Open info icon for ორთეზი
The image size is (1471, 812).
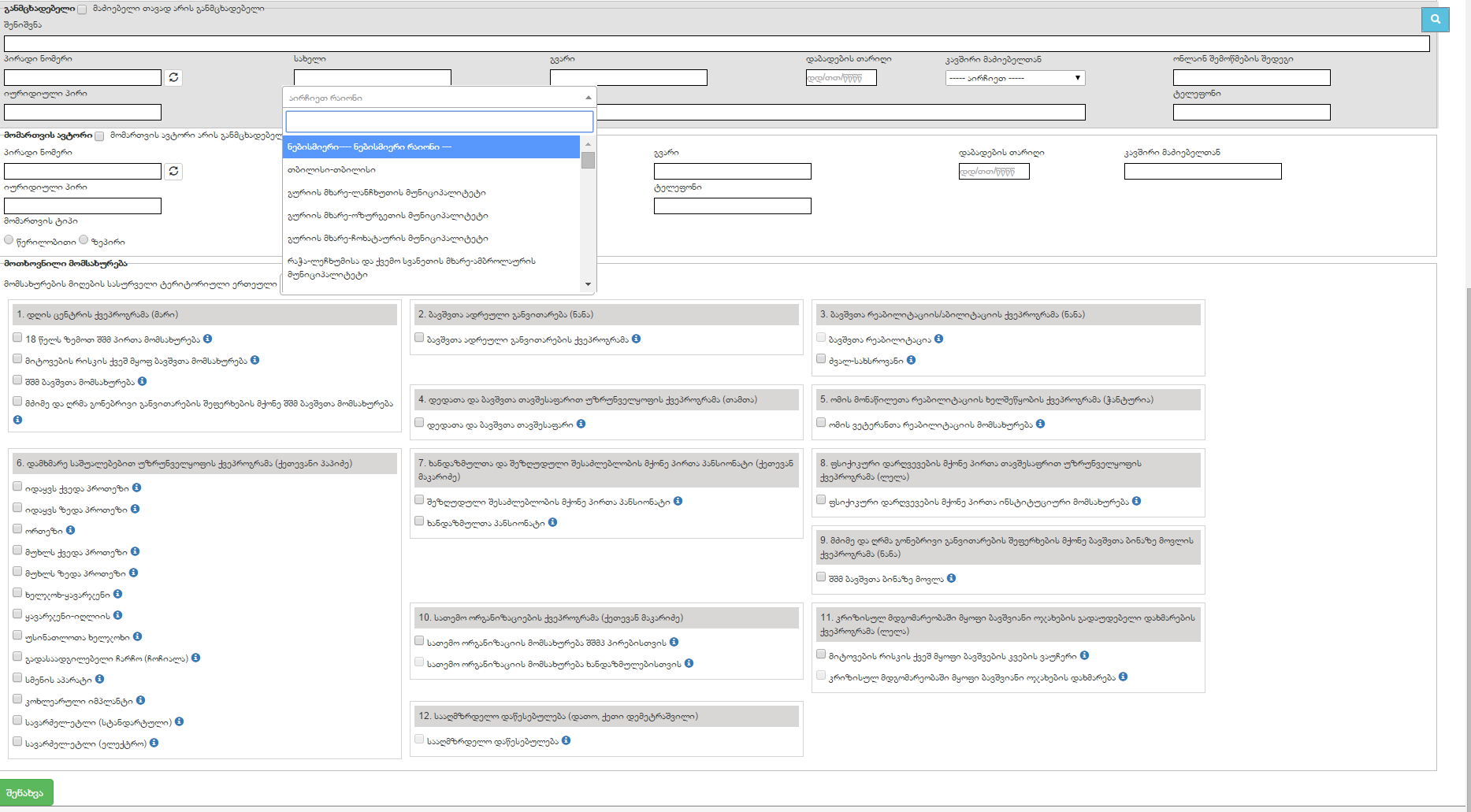pos(71,530)
